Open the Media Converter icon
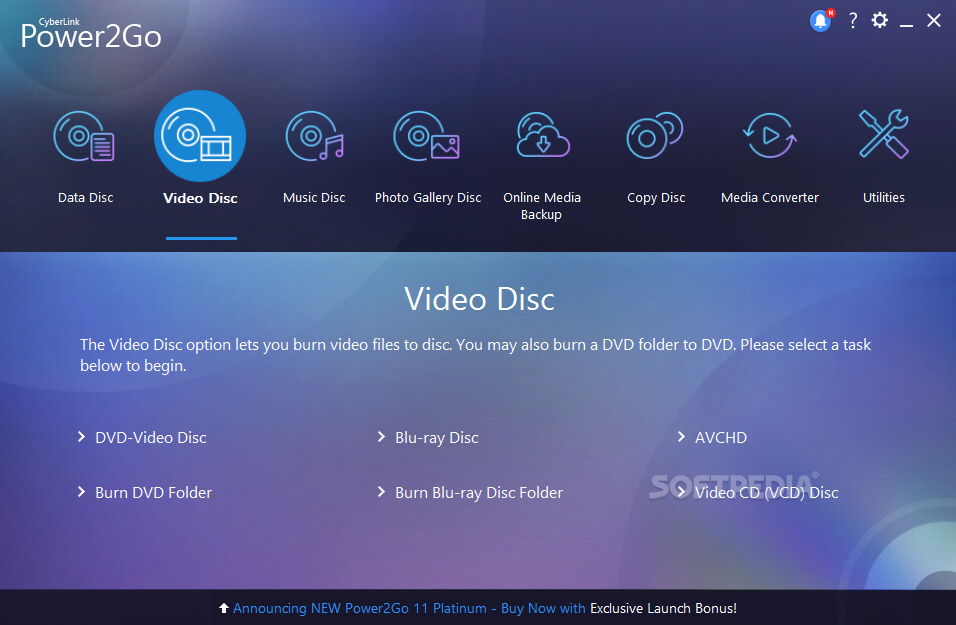This screenshot has height=625, width=956. pyautogui.click(x=769, y=135)
